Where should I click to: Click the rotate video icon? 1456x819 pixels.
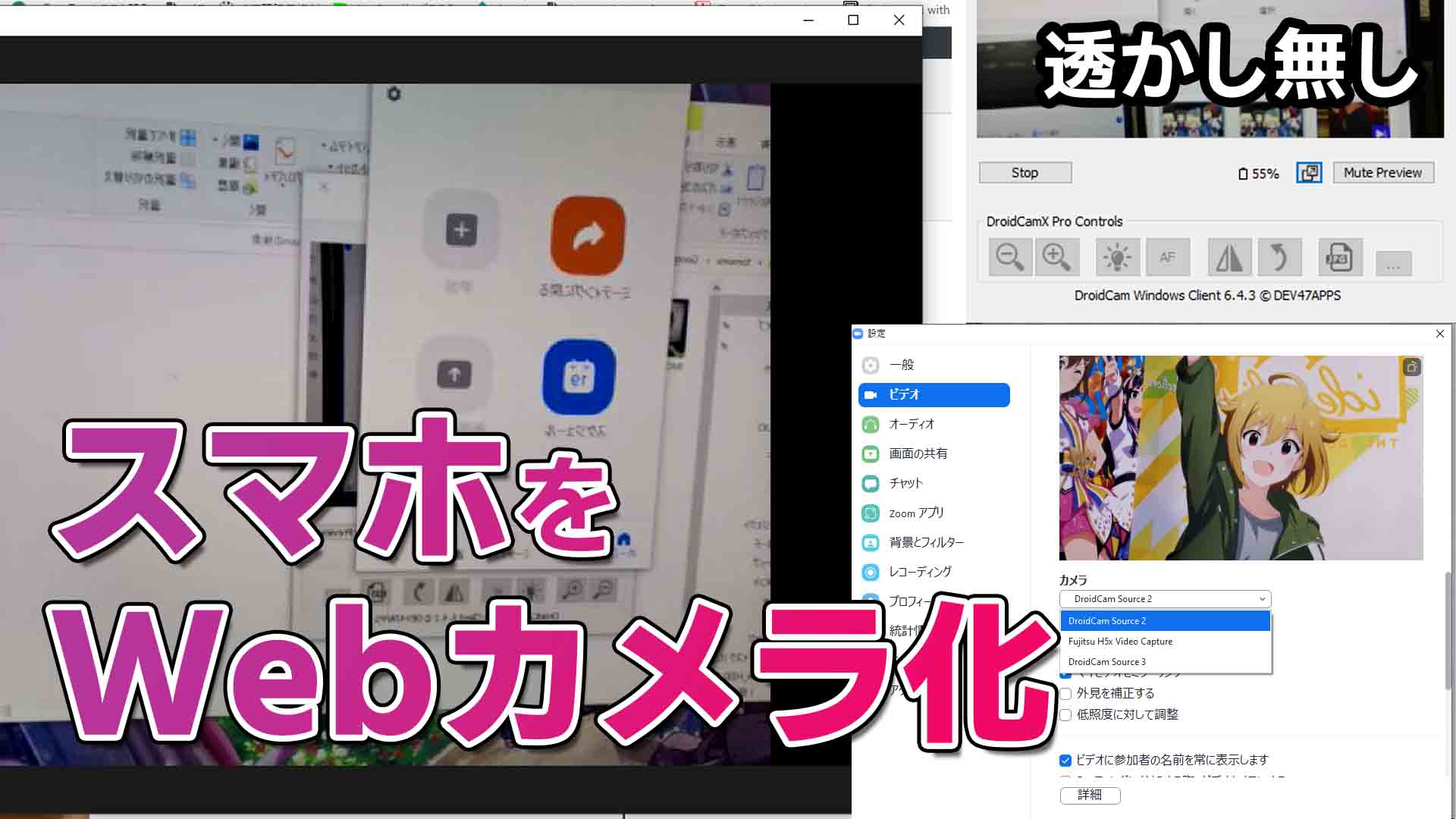click(x=1279, y=257)
